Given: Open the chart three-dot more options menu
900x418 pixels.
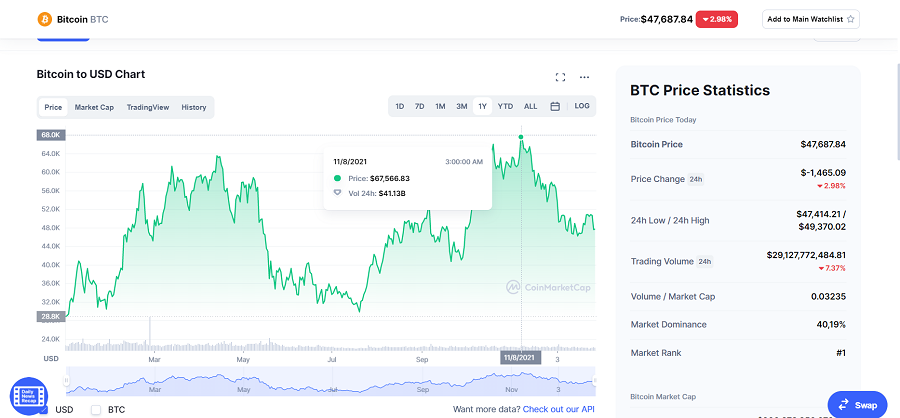Looking at the screenshot, I should coord(584,78).
